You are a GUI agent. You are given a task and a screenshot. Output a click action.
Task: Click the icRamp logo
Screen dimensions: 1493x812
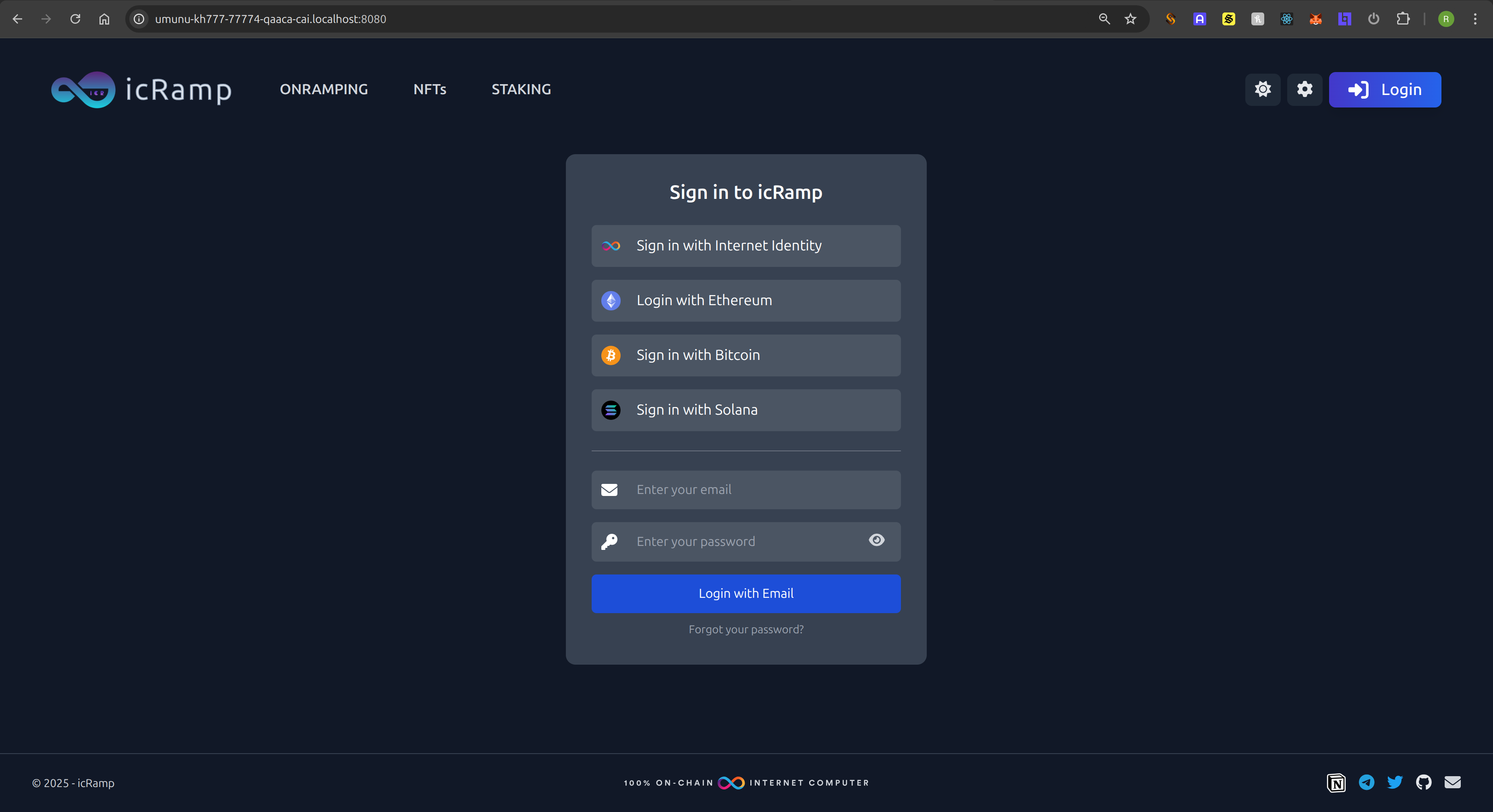(141, 90)
